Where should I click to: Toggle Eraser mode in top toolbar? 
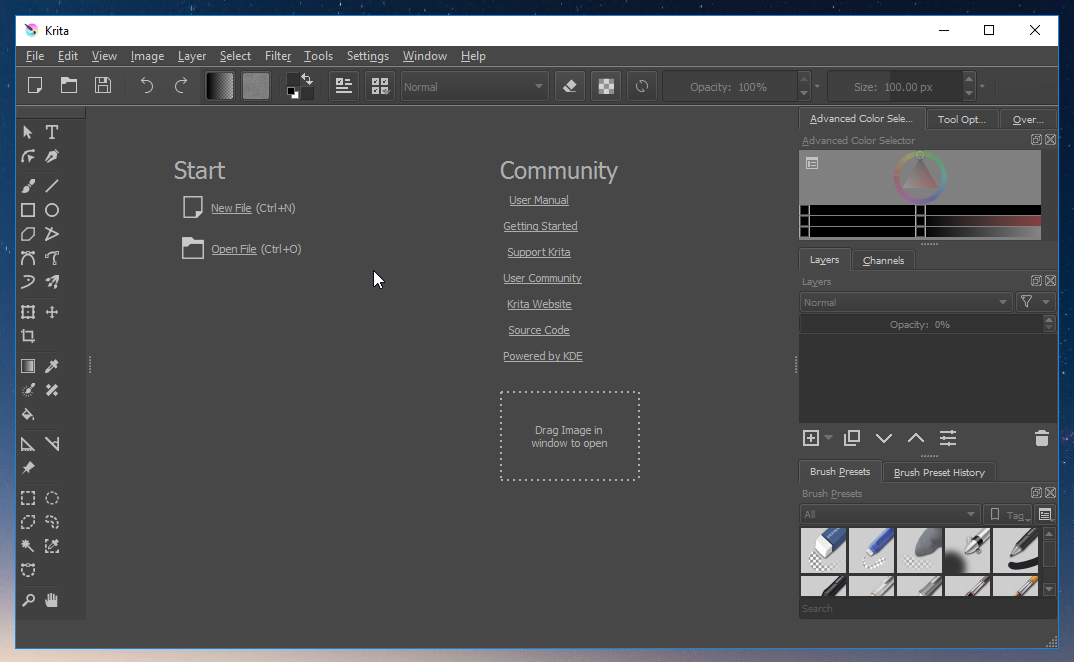(570, 87)
